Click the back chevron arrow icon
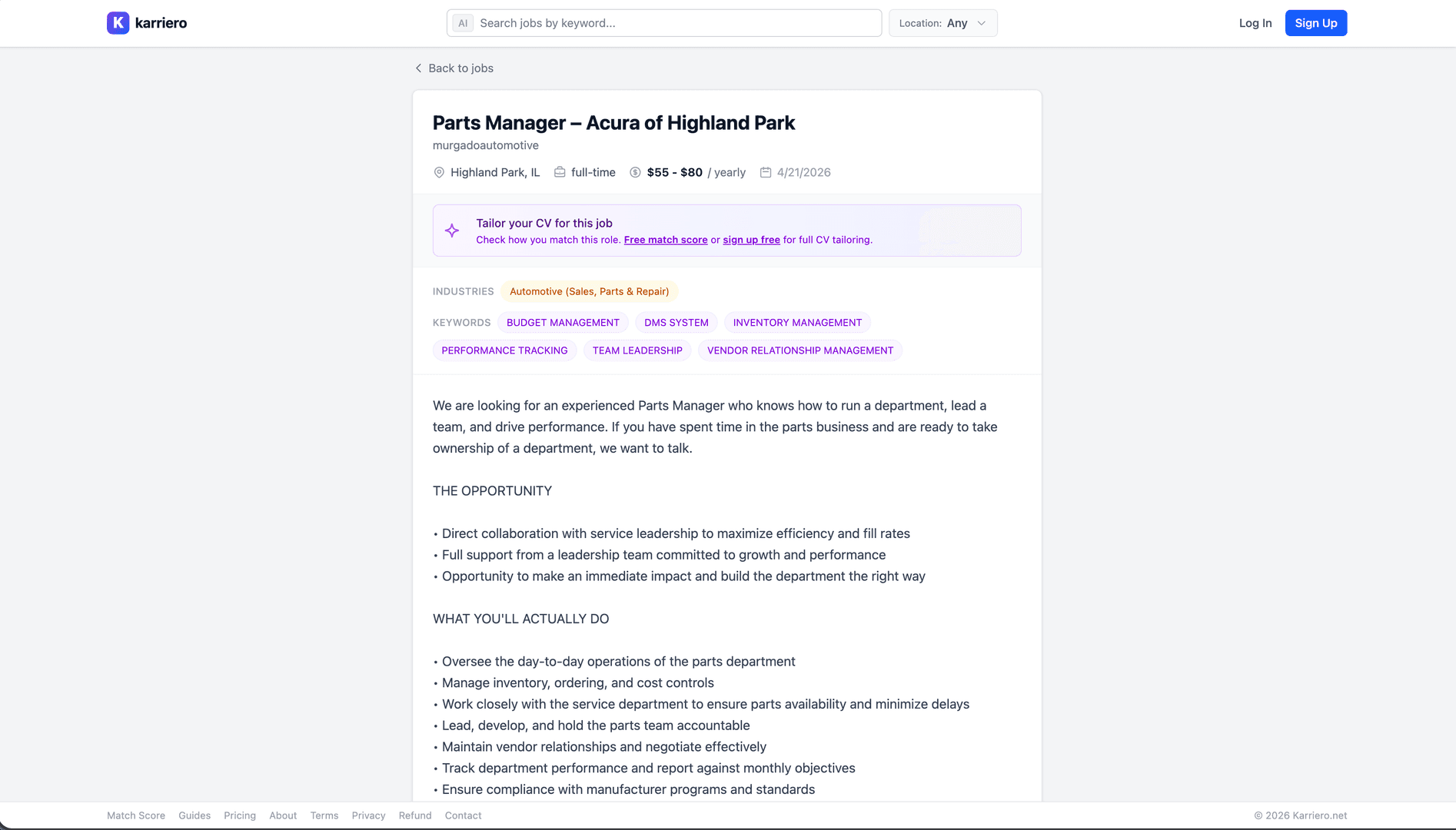Image resolution: width=1456 pixels, height=830 pixels. click(418, 68)
